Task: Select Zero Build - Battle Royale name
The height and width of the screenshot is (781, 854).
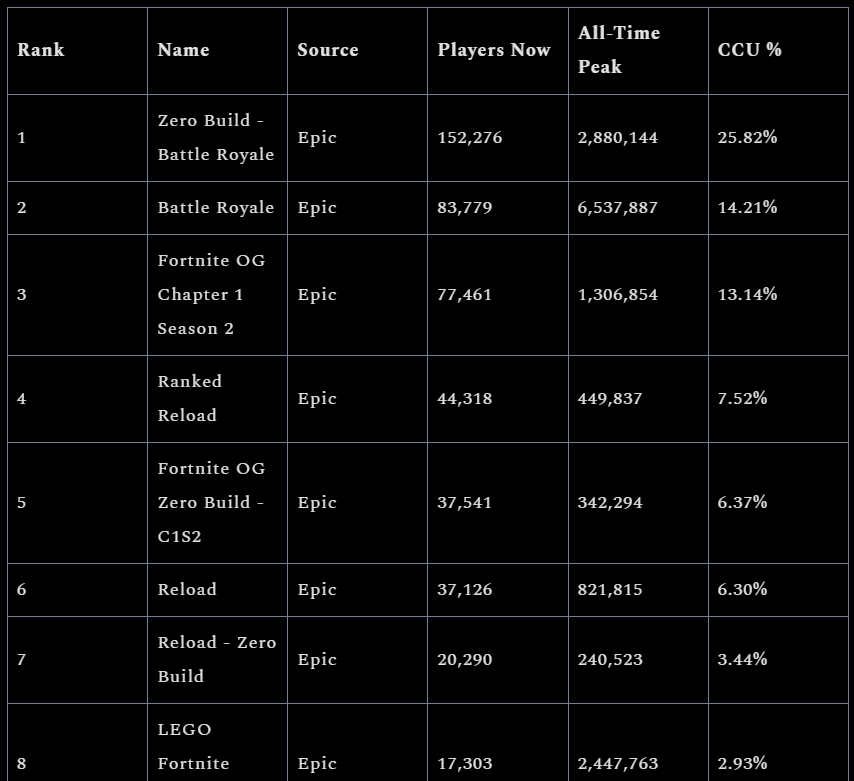Action: 216,137
